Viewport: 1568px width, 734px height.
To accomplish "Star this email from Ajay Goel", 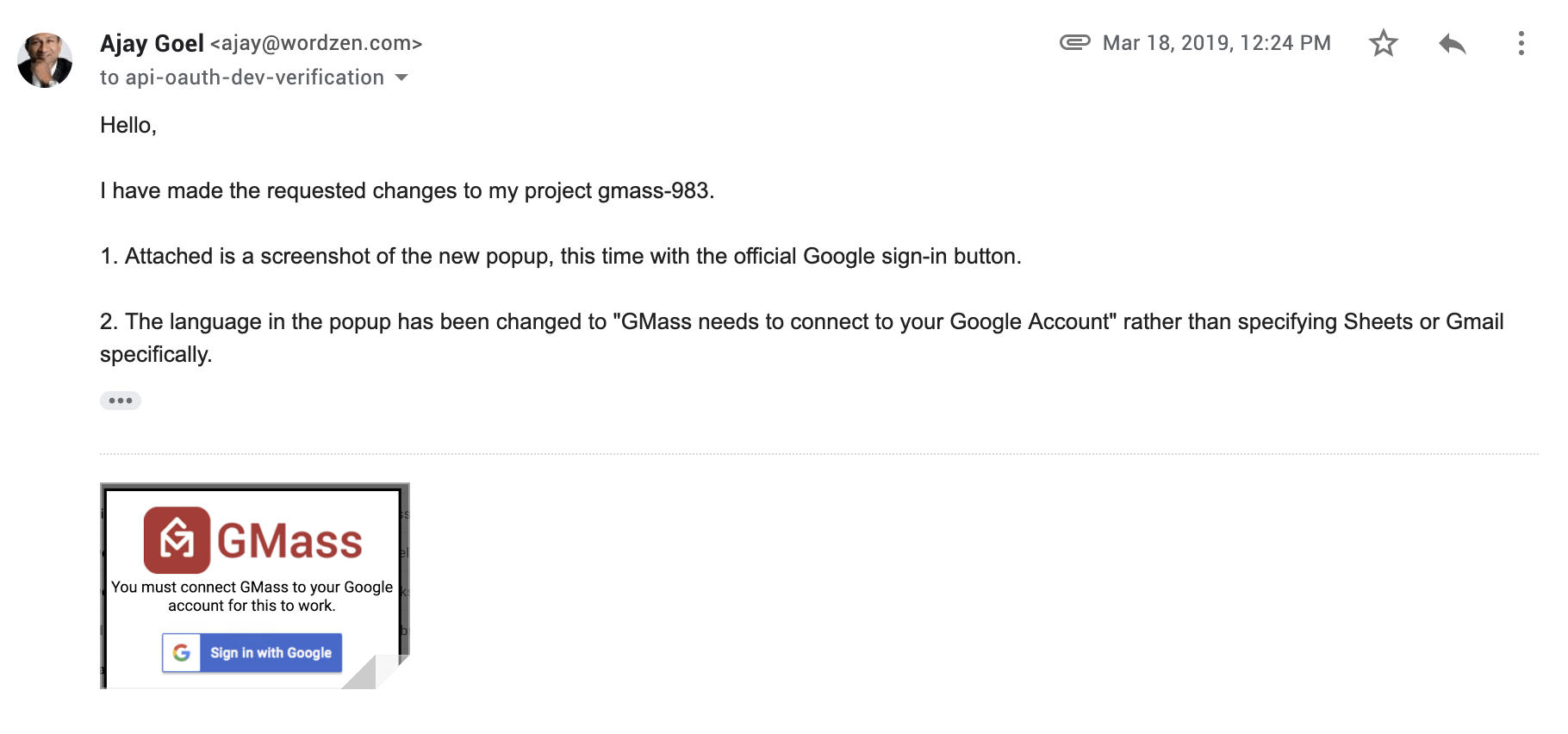I will click(1383, 43).
